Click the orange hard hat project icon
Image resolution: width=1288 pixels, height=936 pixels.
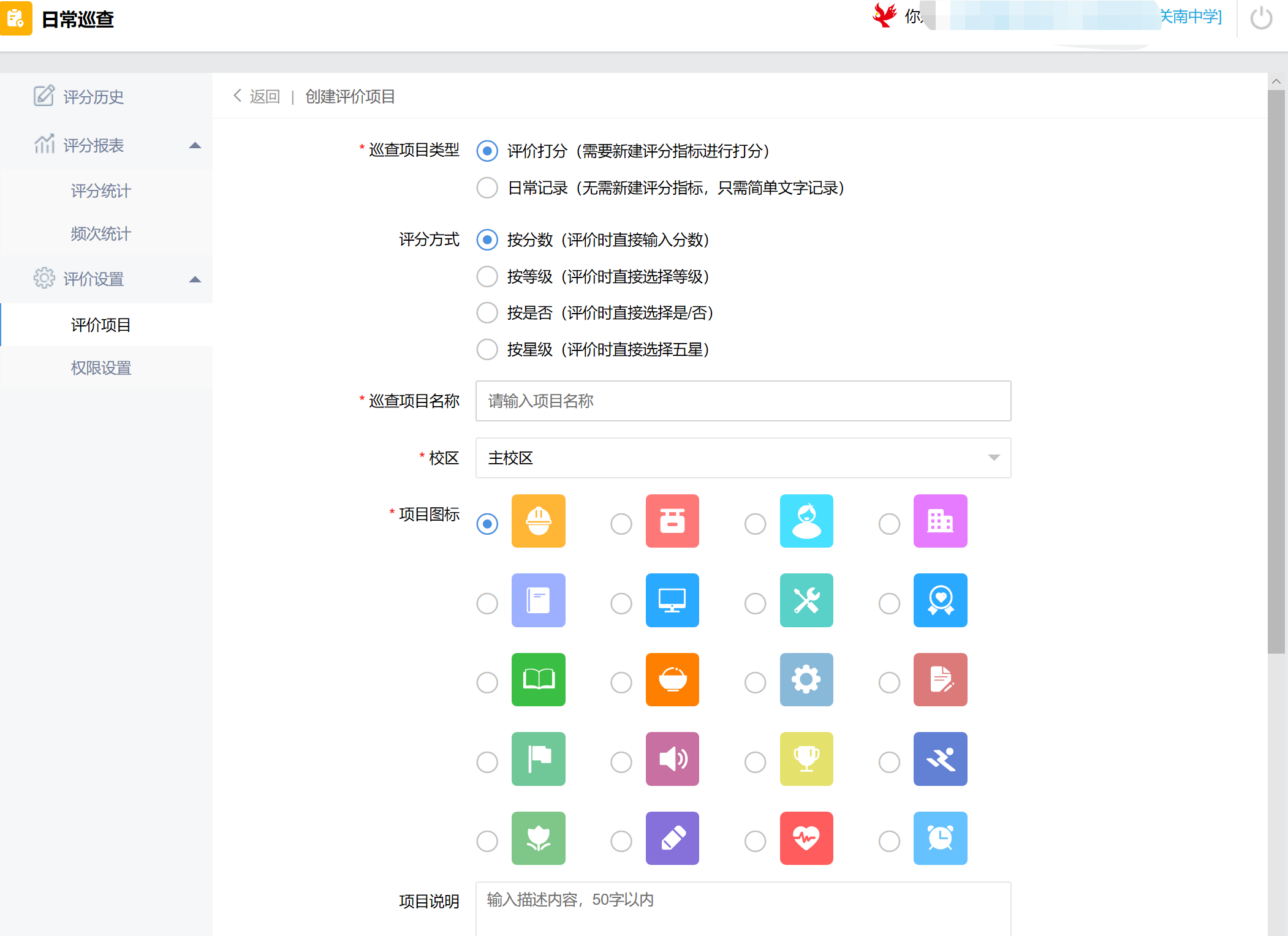538,521
